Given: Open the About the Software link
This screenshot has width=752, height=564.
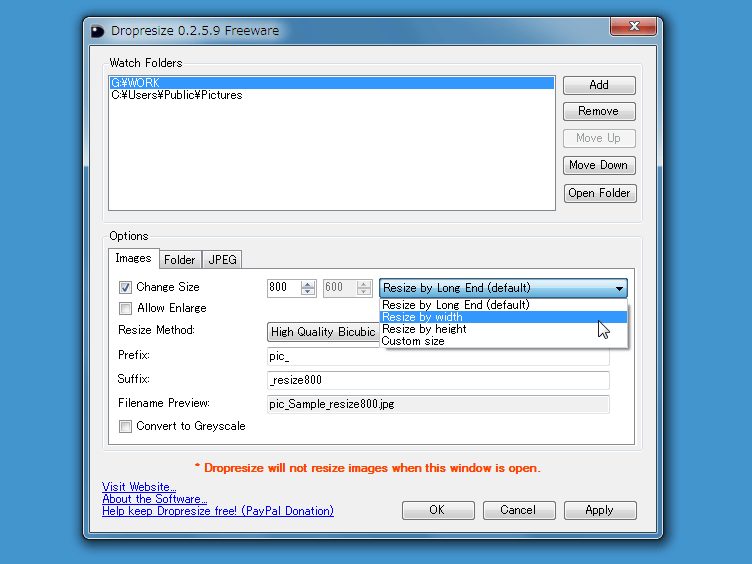Looking at the screenshot, I should click(154, 499).
